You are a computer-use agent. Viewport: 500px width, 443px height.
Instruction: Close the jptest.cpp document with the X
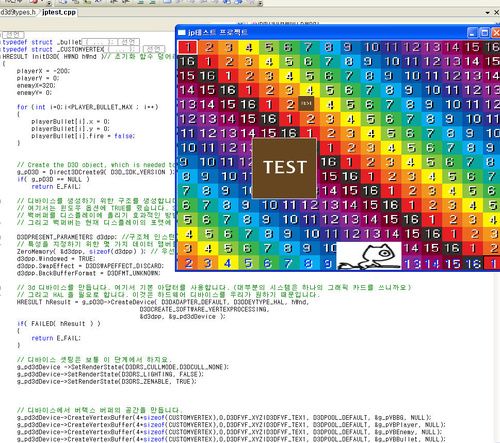tap(496, 12)
